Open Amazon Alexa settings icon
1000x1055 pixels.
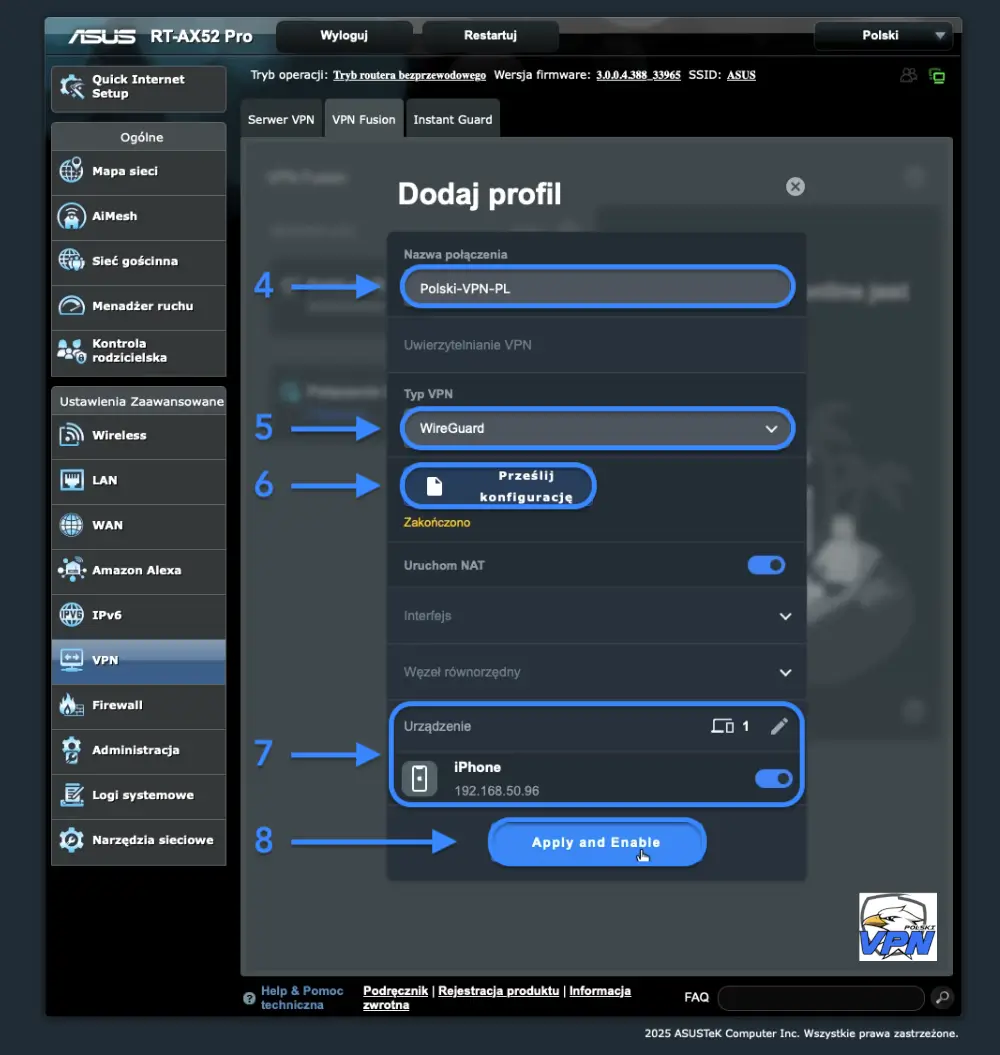71,571
